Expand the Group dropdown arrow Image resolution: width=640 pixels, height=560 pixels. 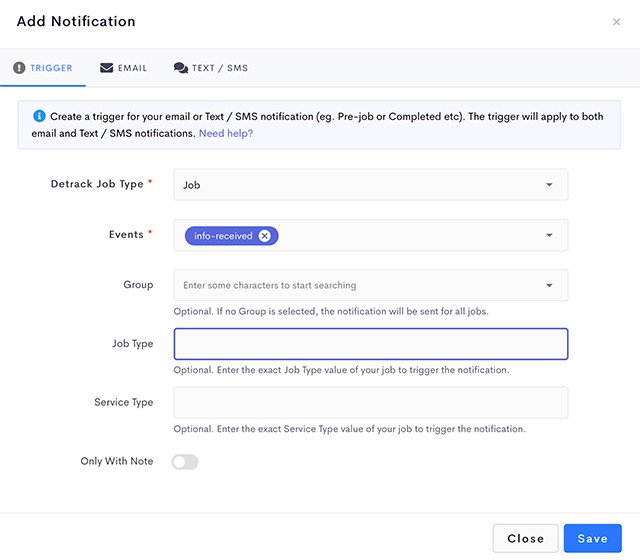pyautogui.click(x=549, y=285)
